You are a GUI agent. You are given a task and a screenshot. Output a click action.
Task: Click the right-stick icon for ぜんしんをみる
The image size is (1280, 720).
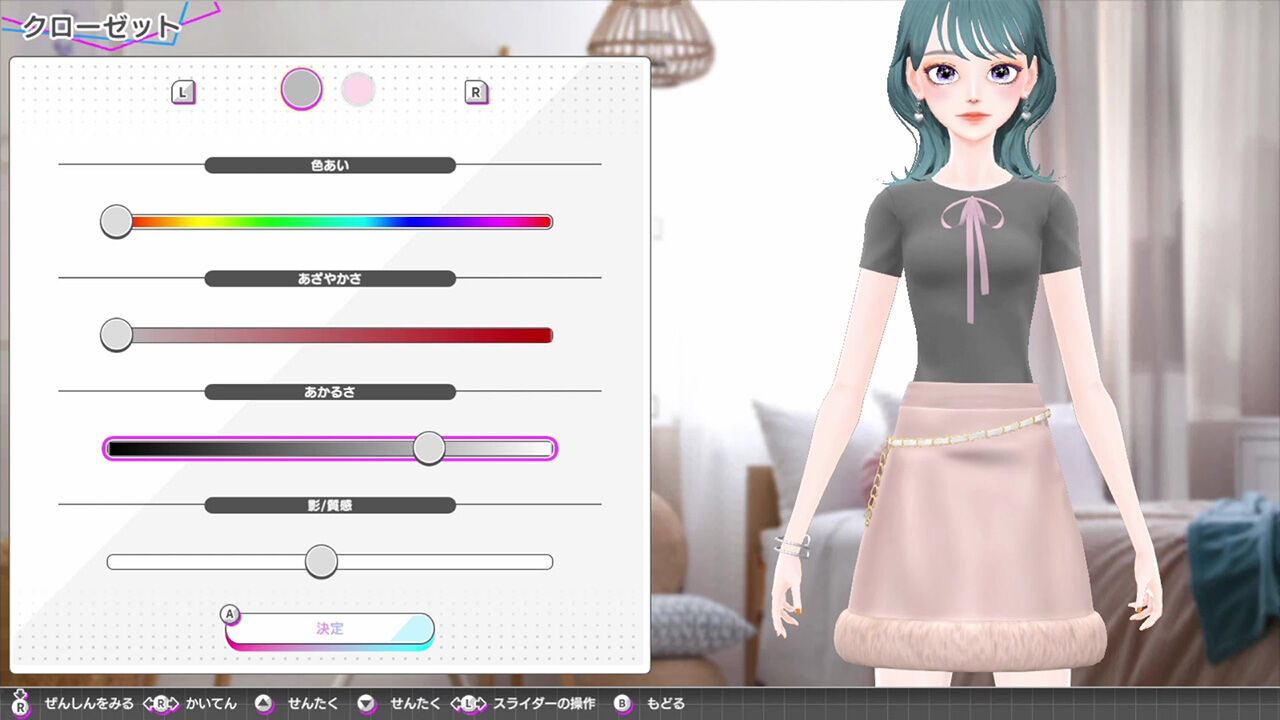click(19, 703)
